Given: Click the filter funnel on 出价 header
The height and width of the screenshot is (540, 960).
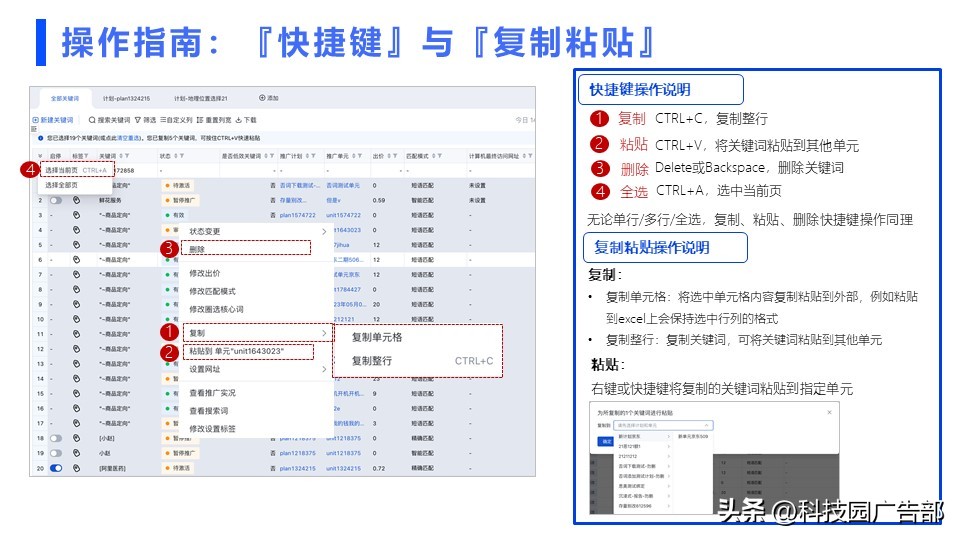Looking at the screenshot, I should click(395, 156).
